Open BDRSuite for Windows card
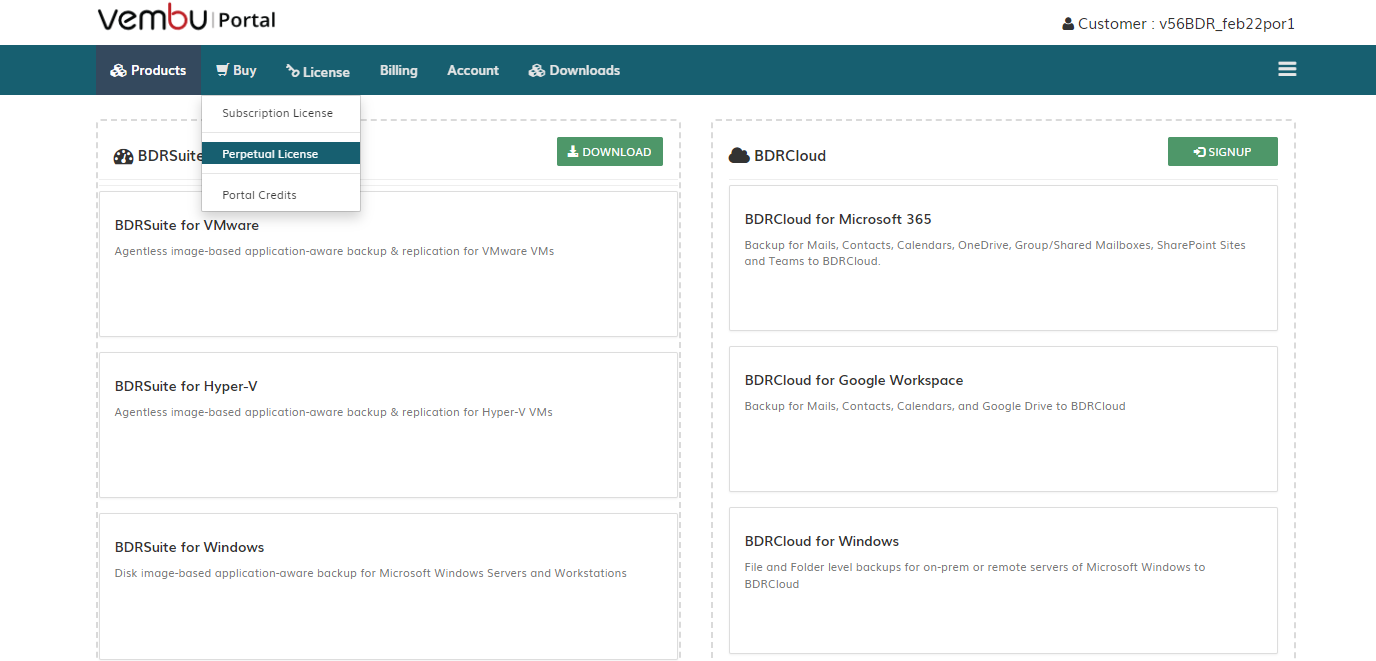 (x=388, y=586)
